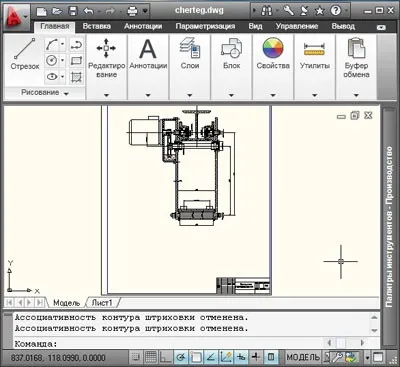Switch to the Вывод ribbon tab
Image resolution: width=400 pixels, height=367 pixels.
tap(343, 26)
